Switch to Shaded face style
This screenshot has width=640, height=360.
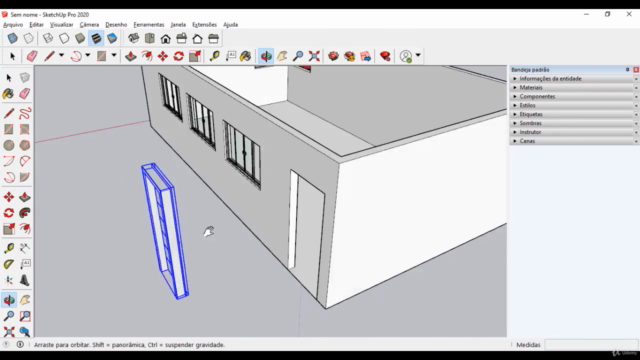coord(80,38)
